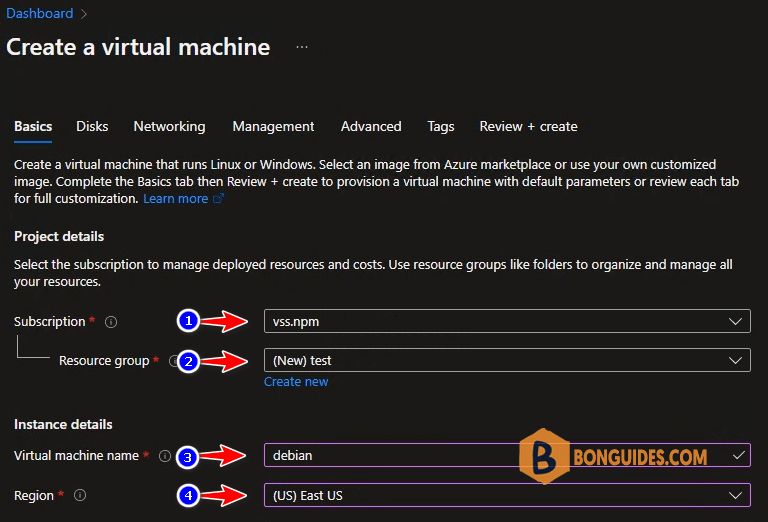The width and height of the screenshot is (768, 522).
Task: Click the Instance details heading
Action: pyautogui.click(x=63, y=424)
